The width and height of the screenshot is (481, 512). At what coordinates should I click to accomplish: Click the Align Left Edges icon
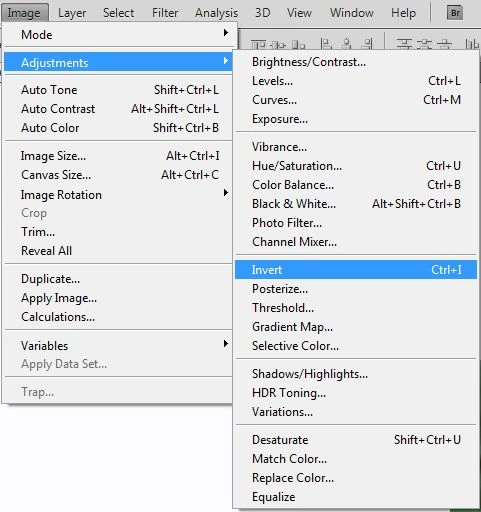pyautogui.click(x=326, y=44)
